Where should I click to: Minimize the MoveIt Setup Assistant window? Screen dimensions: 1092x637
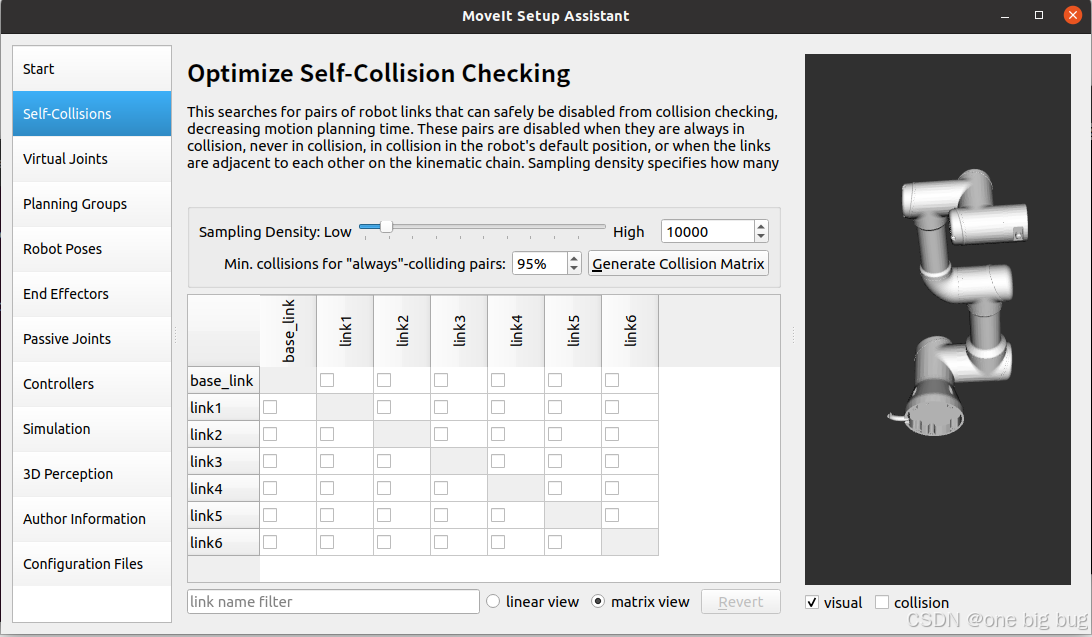(1005, 15)
